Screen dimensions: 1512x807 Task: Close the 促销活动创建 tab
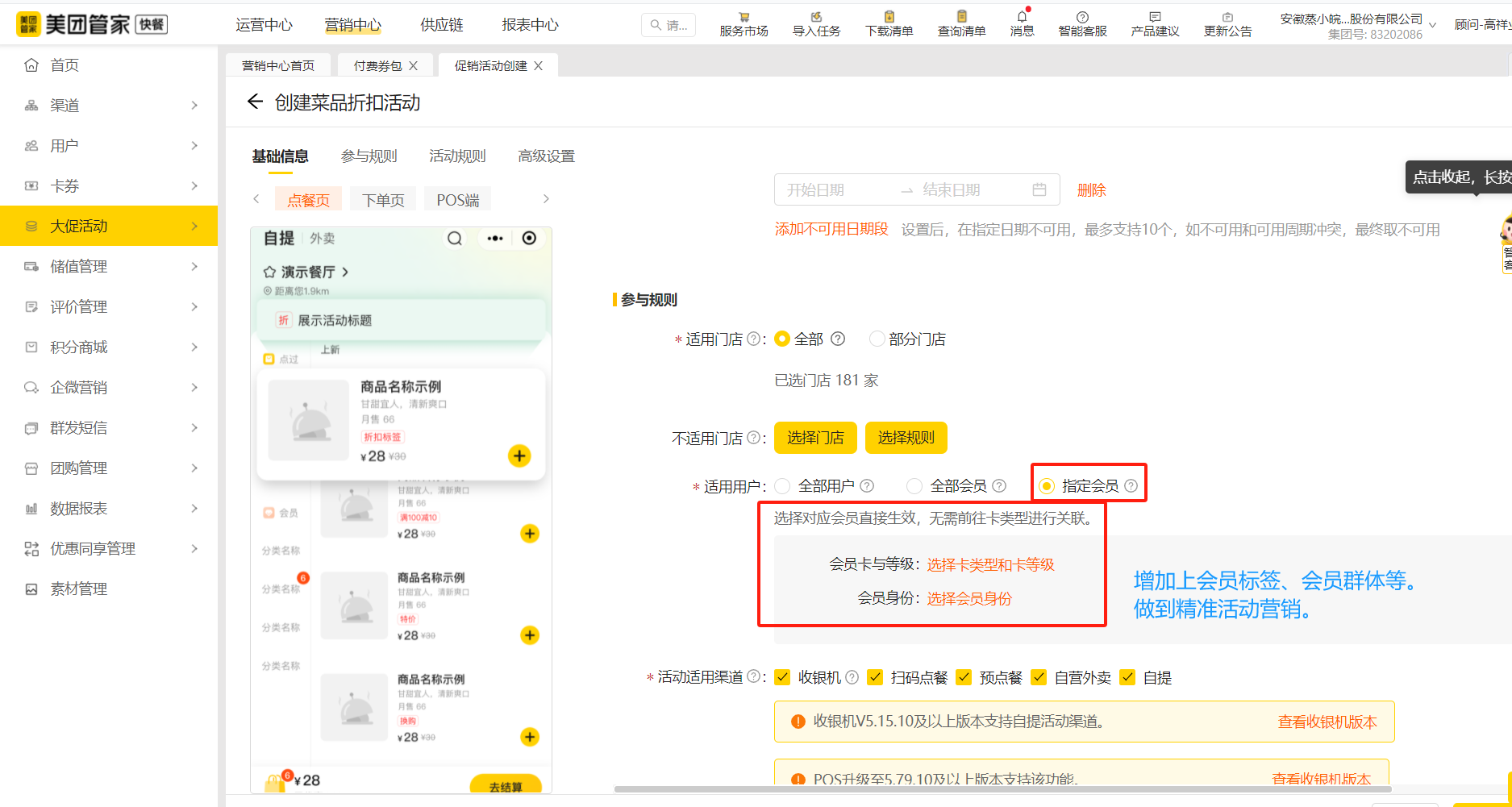click(539, 66)
